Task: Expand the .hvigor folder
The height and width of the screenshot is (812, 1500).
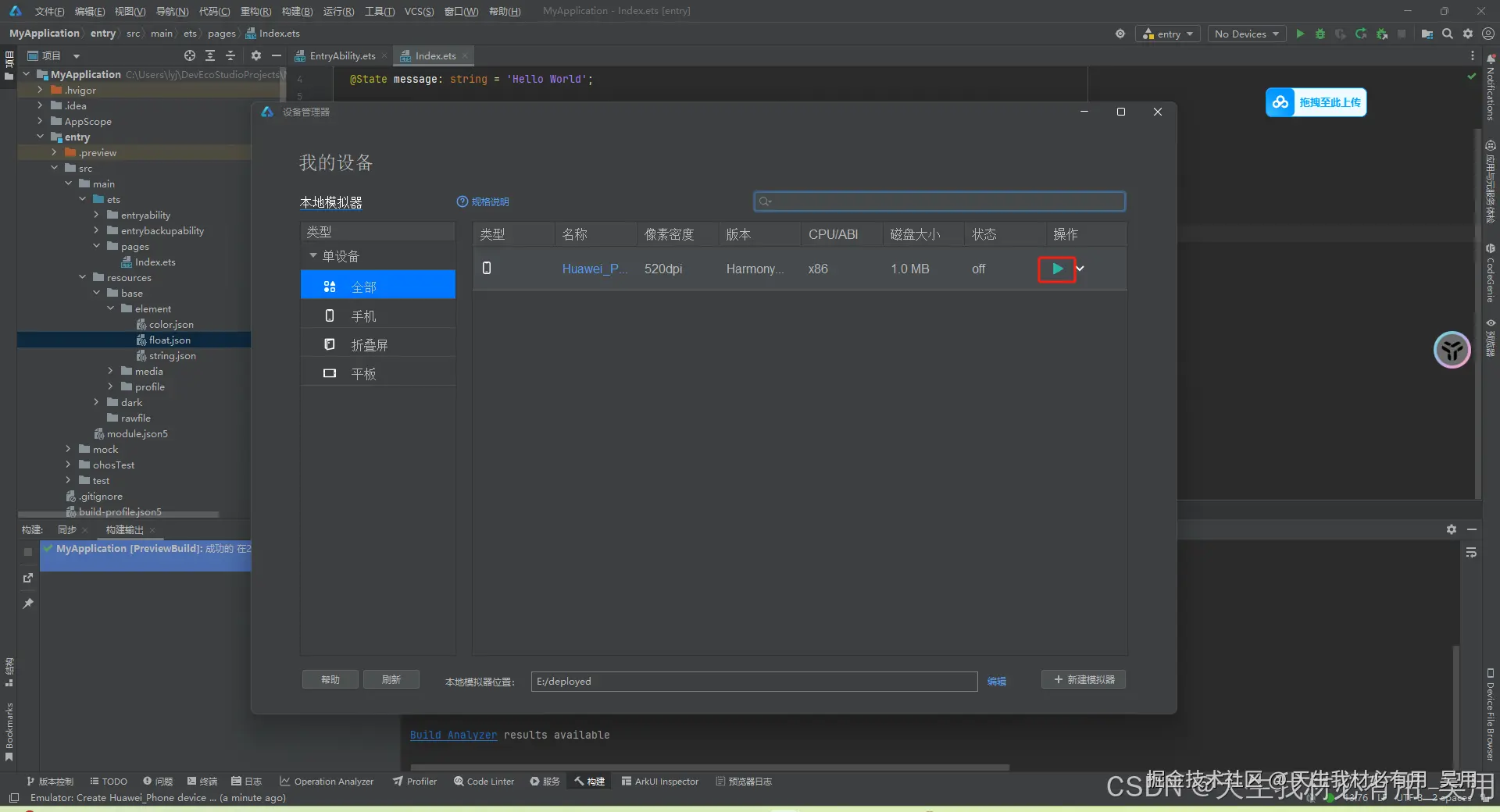Action: pyautogui.click(x=40, y=90)
